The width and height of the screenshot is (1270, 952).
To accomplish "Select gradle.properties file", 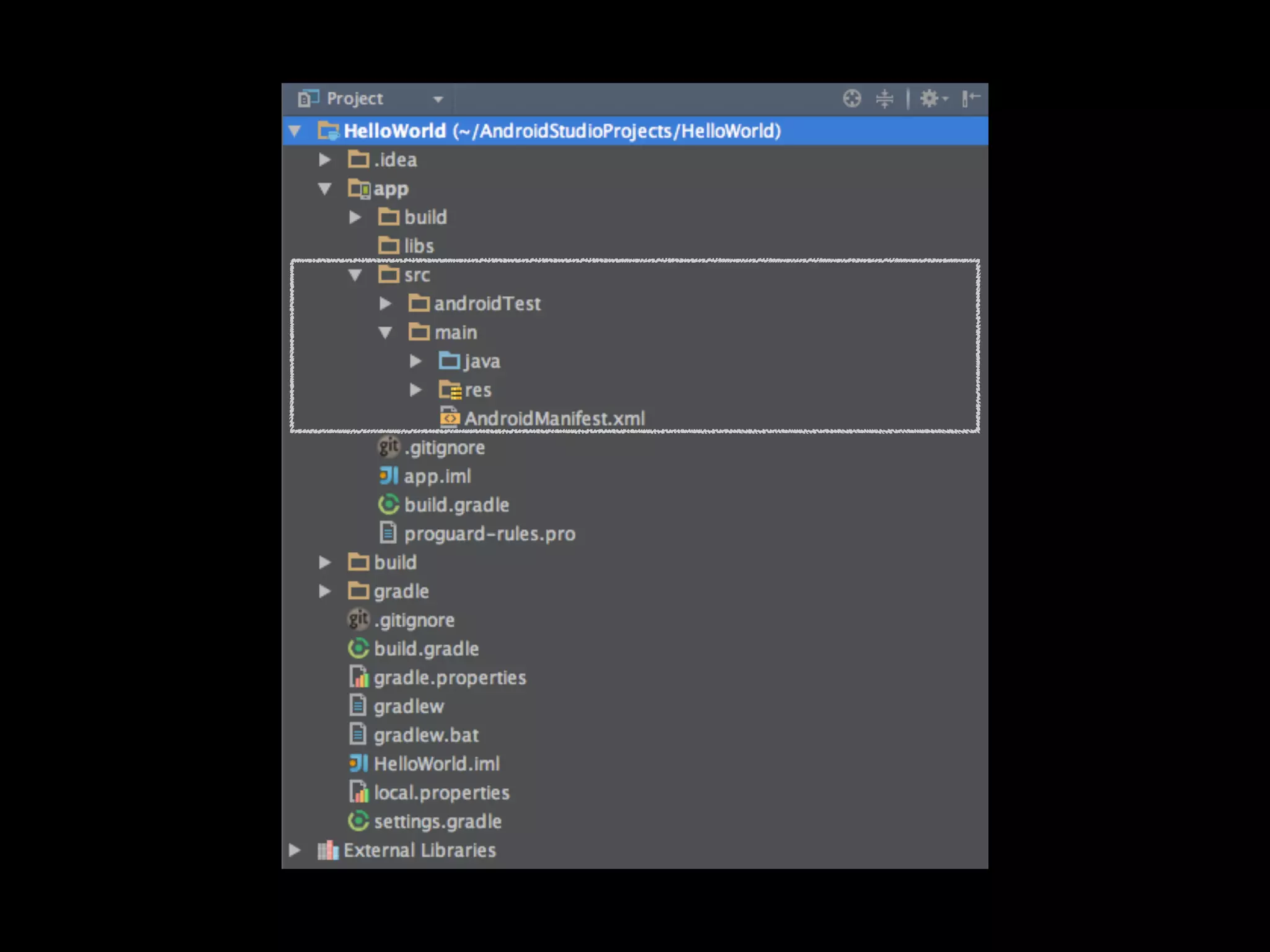I will pyautogui.click(x=450, y=677).
